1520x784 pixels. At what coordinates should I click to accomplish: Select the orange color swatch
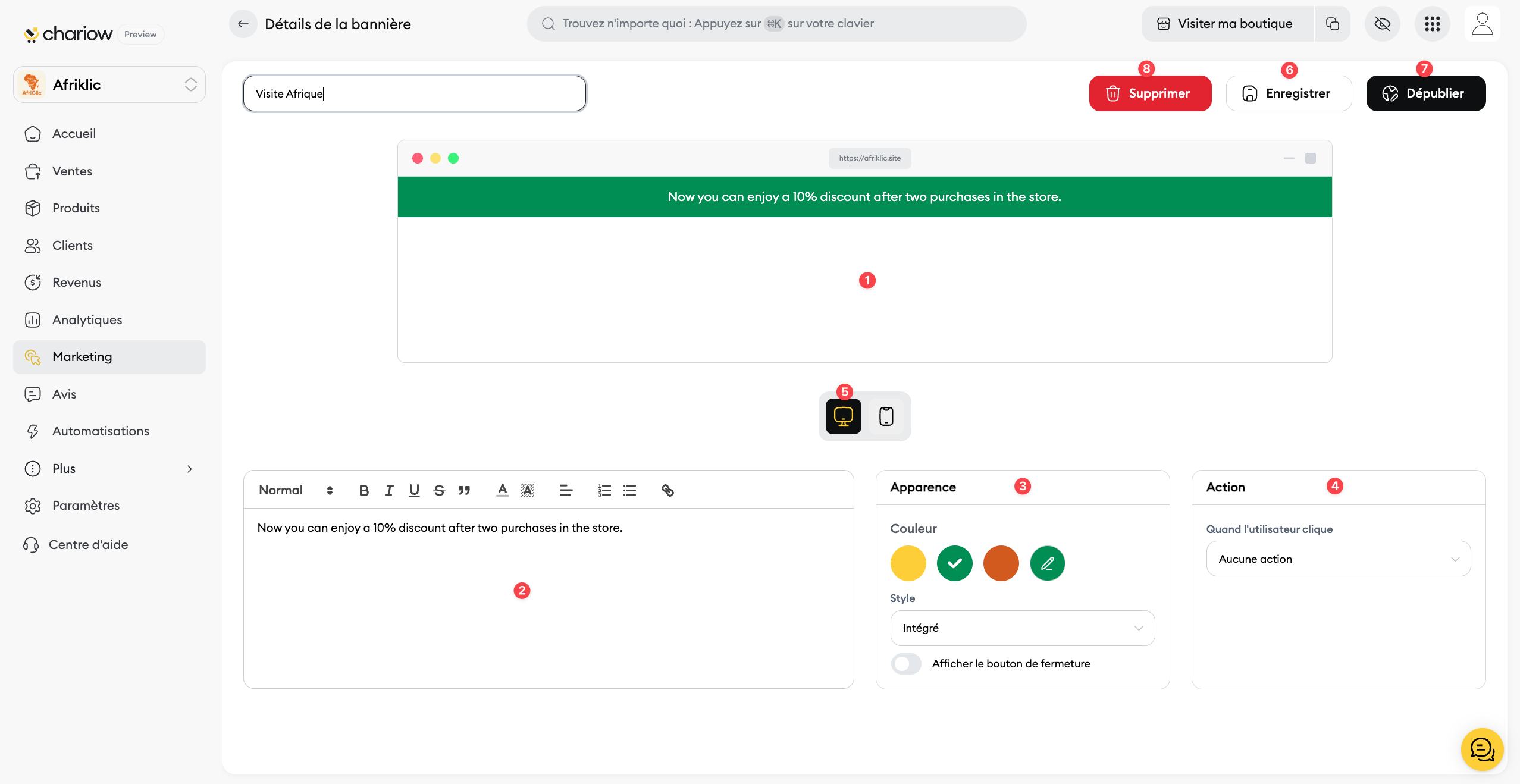1001,563
